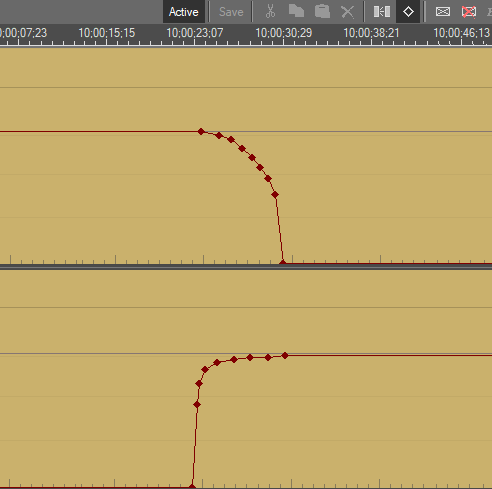Screen dimensions: 492x489
Task: Select lower curve's starting keyframe at bottom baseline
Action: pyautogui.click(x=192, y=486)
